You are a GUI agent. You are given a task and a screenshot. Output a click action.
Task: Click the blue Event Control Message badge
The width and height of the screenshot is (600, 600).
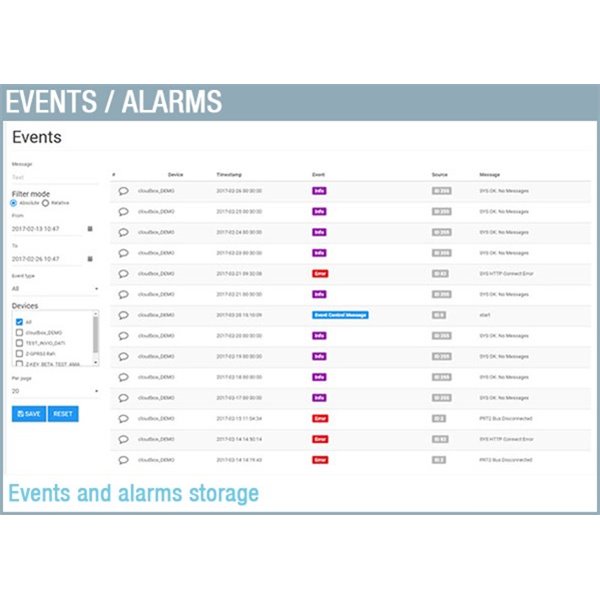340,315
